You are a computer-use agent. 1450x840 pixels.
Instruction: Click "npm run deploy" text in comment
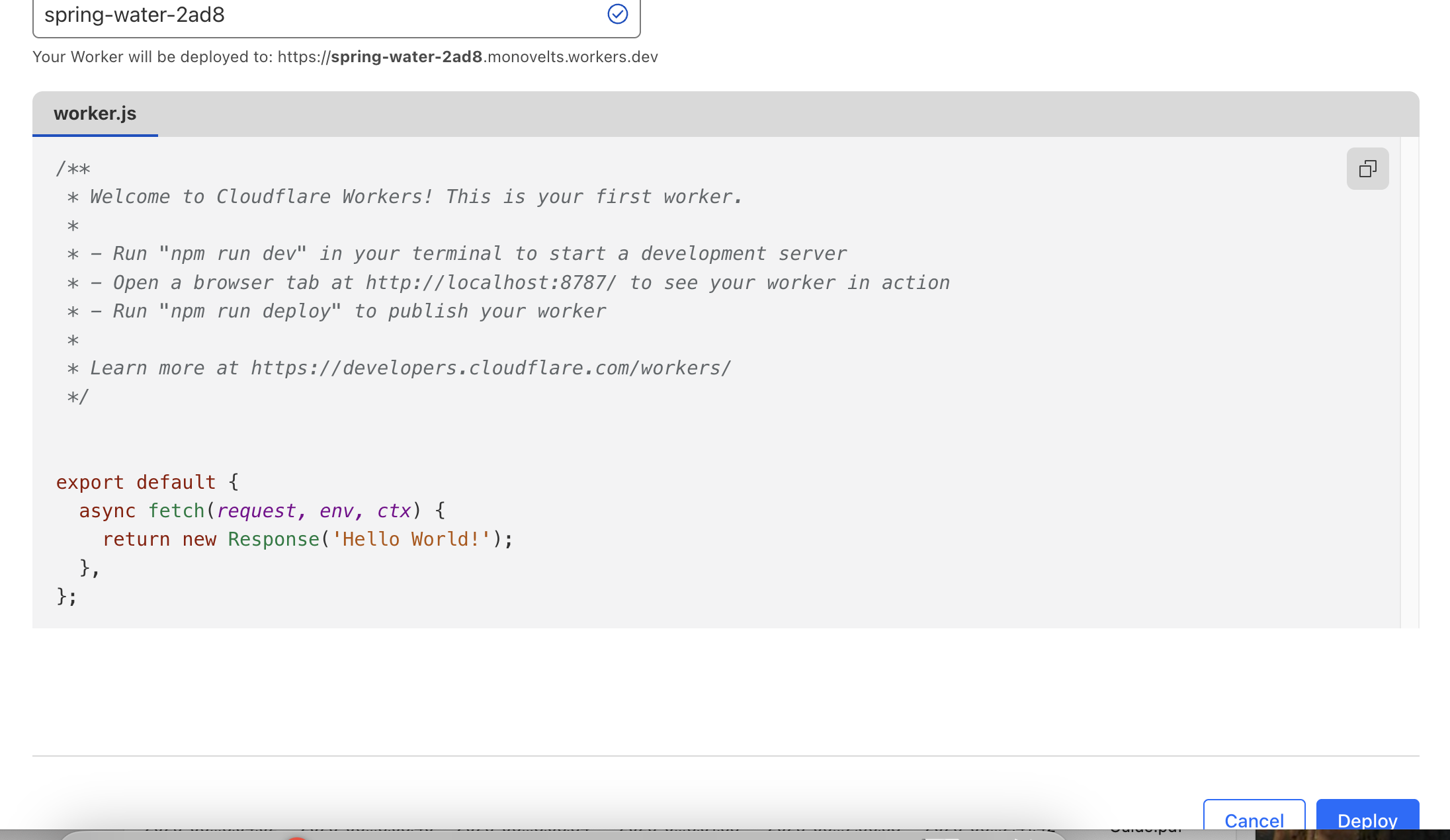[249, 312]
